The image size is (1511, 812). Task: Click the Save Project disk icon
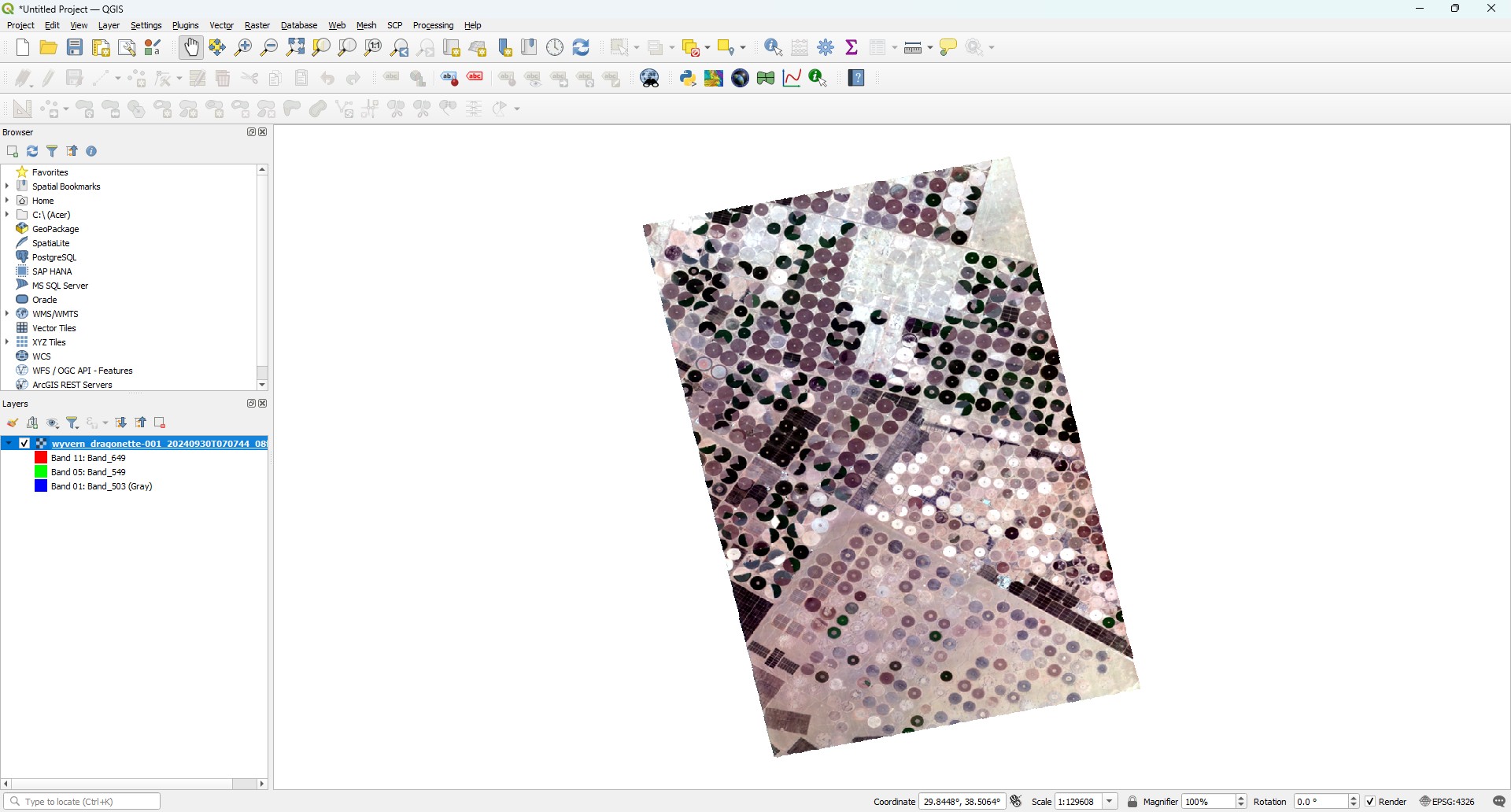point(75,48)
